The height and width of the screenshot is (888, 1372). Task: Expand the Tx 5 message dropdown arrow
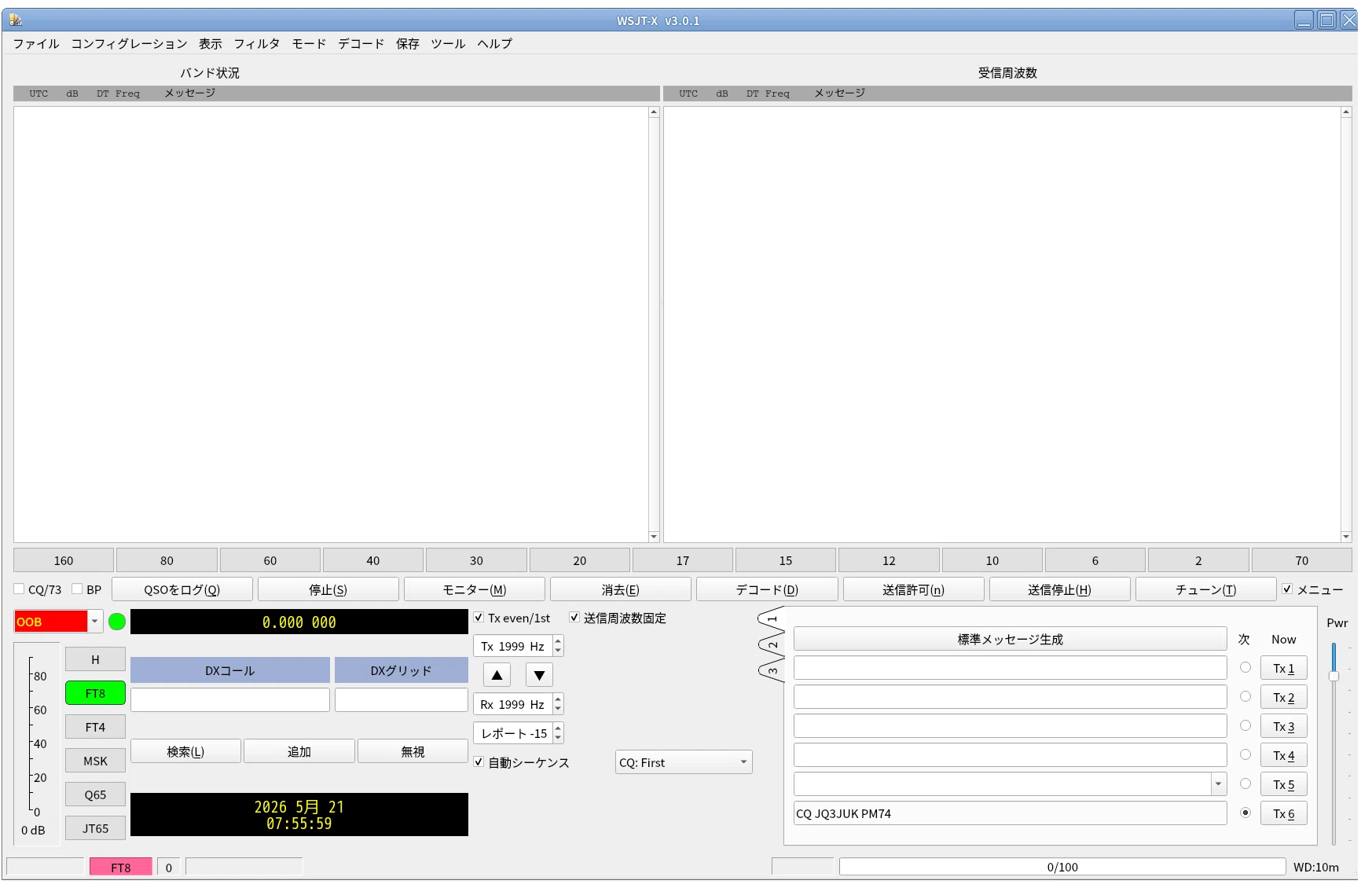pyautogui.click(x=1219, y=783)
